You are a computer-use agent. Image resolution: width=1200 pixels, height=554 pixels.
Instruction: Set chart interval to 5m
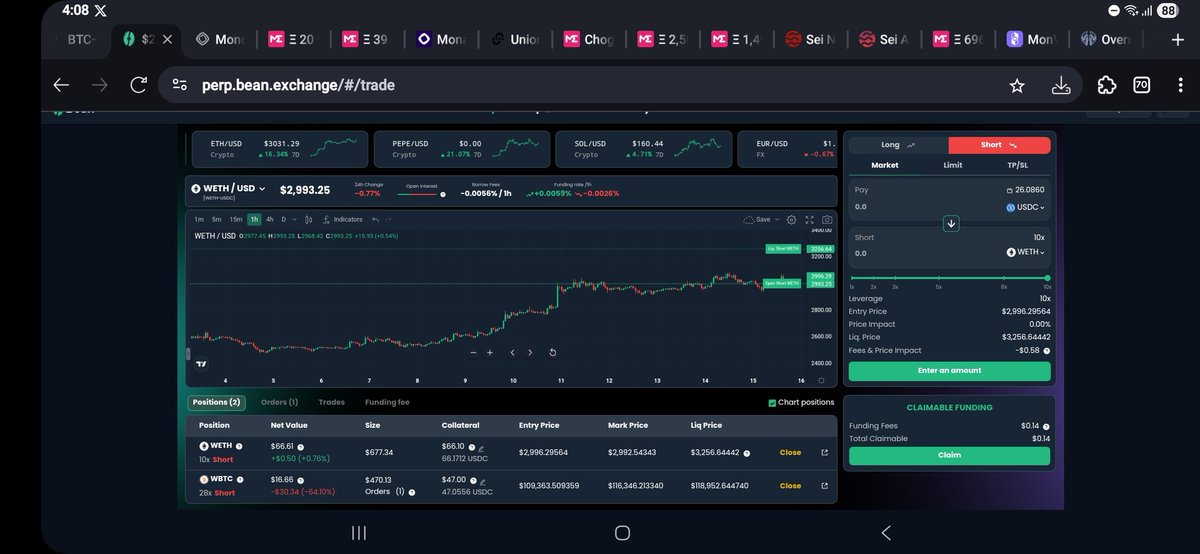coord(216,219)
